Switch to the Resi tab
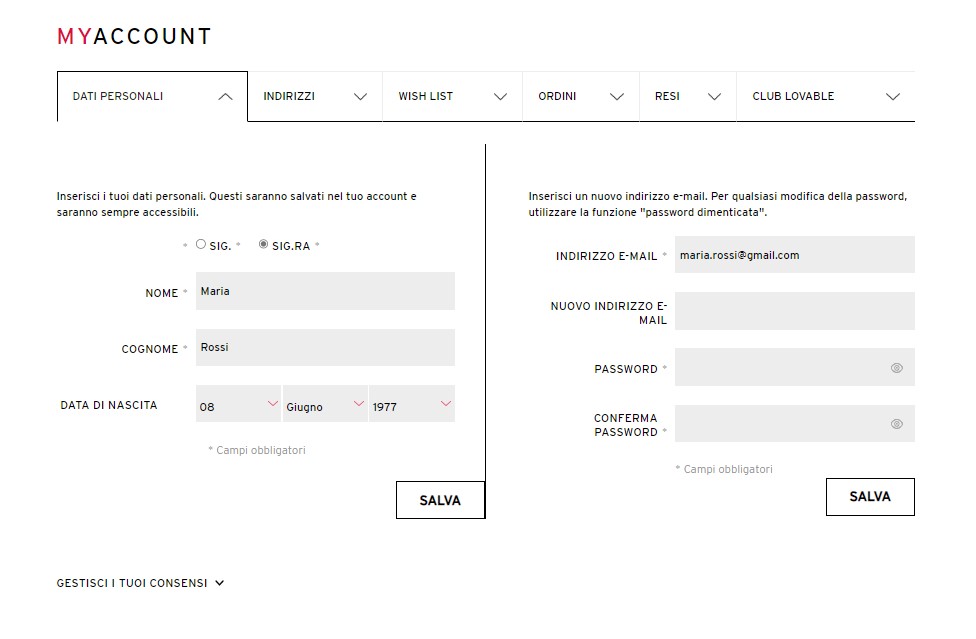Viewport: 976px width, 639px height. tap(688, 96)
